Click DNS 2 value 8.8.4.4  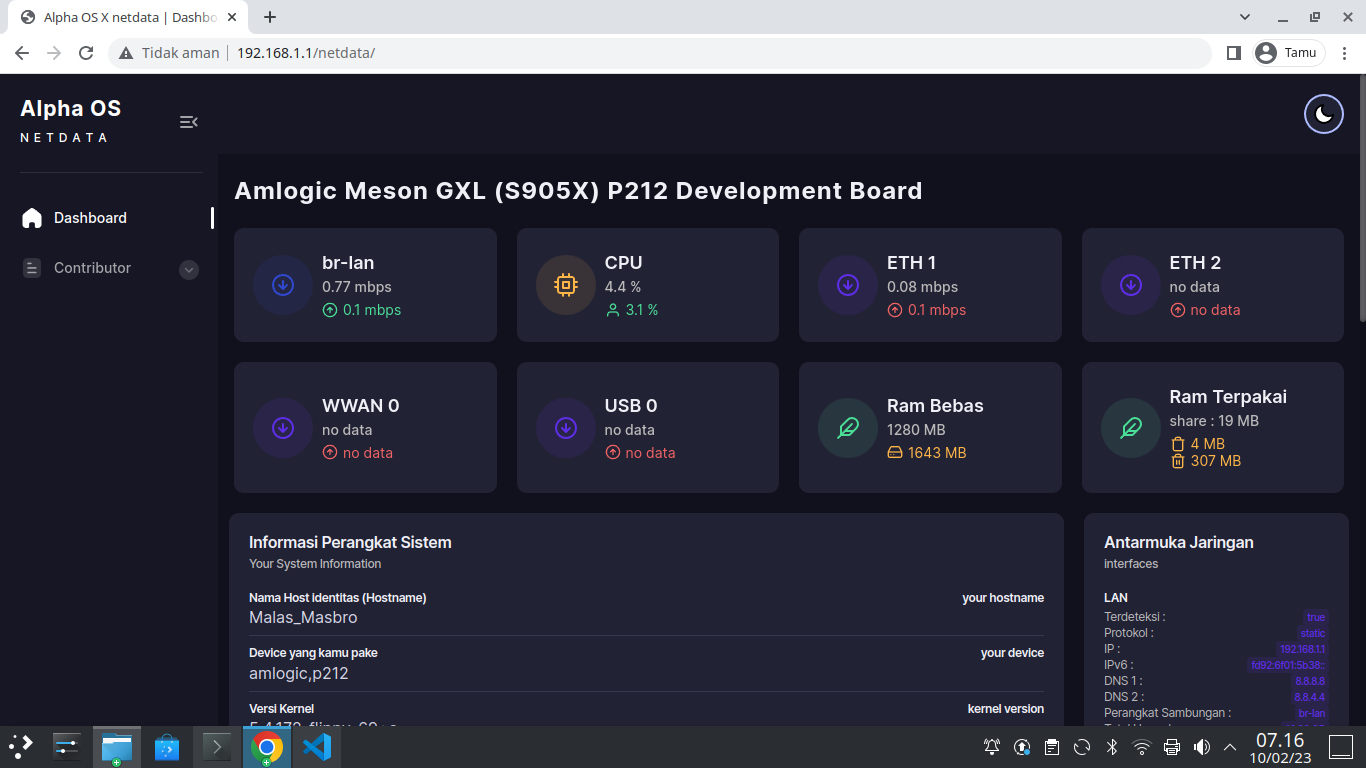pos(1310,697)
